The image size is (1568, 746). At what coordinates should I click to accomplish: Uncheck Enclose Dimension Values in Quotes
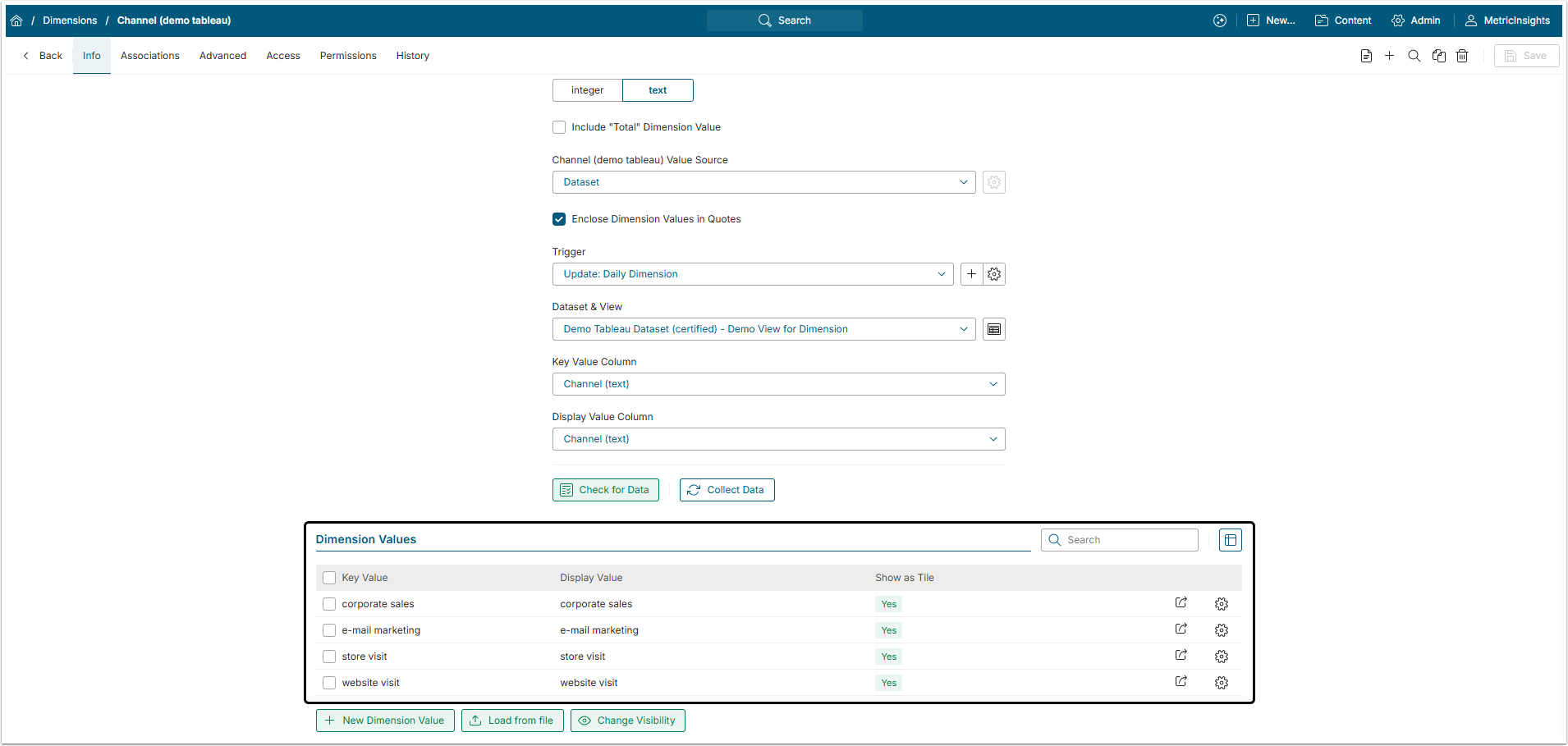pos(559,219)
